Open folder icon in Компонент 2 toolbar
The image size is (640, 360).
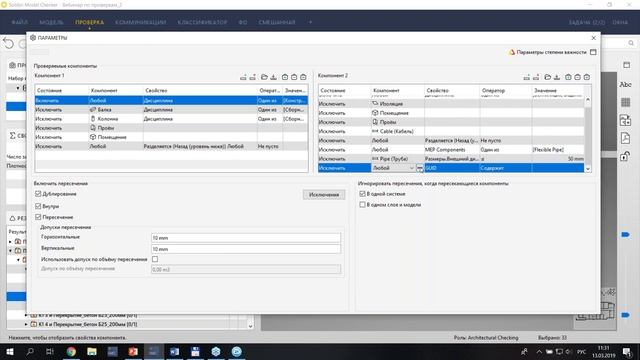pos(547,77)
